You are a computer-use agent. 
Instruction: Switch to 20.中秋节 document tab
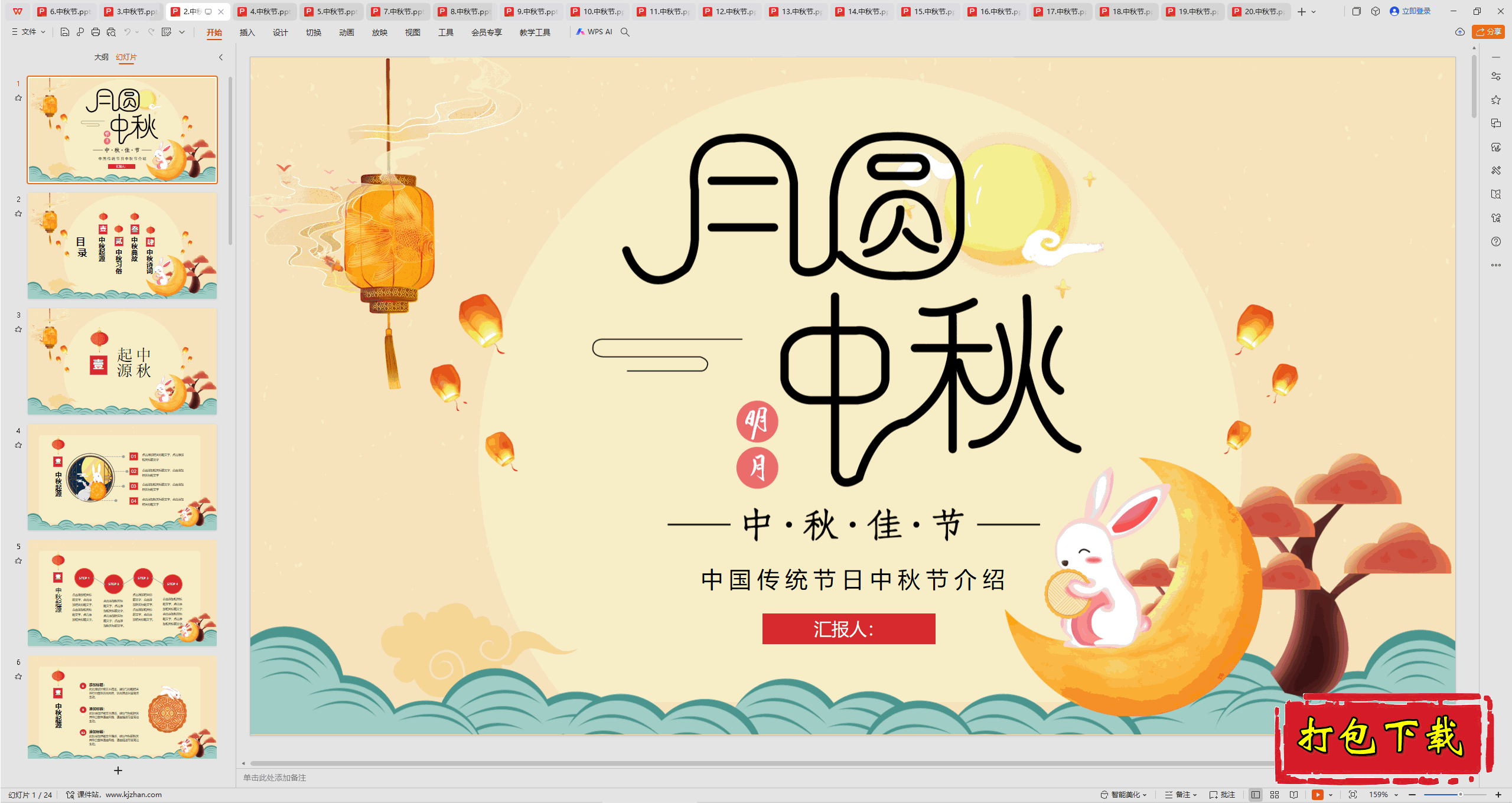click(x=1258, y=12)
